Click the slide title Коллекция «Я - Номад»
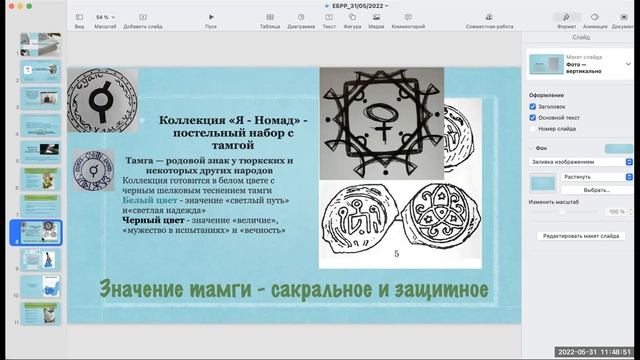Image resolution: width=640 pixels, height=360 pixels. click(233, 132)
